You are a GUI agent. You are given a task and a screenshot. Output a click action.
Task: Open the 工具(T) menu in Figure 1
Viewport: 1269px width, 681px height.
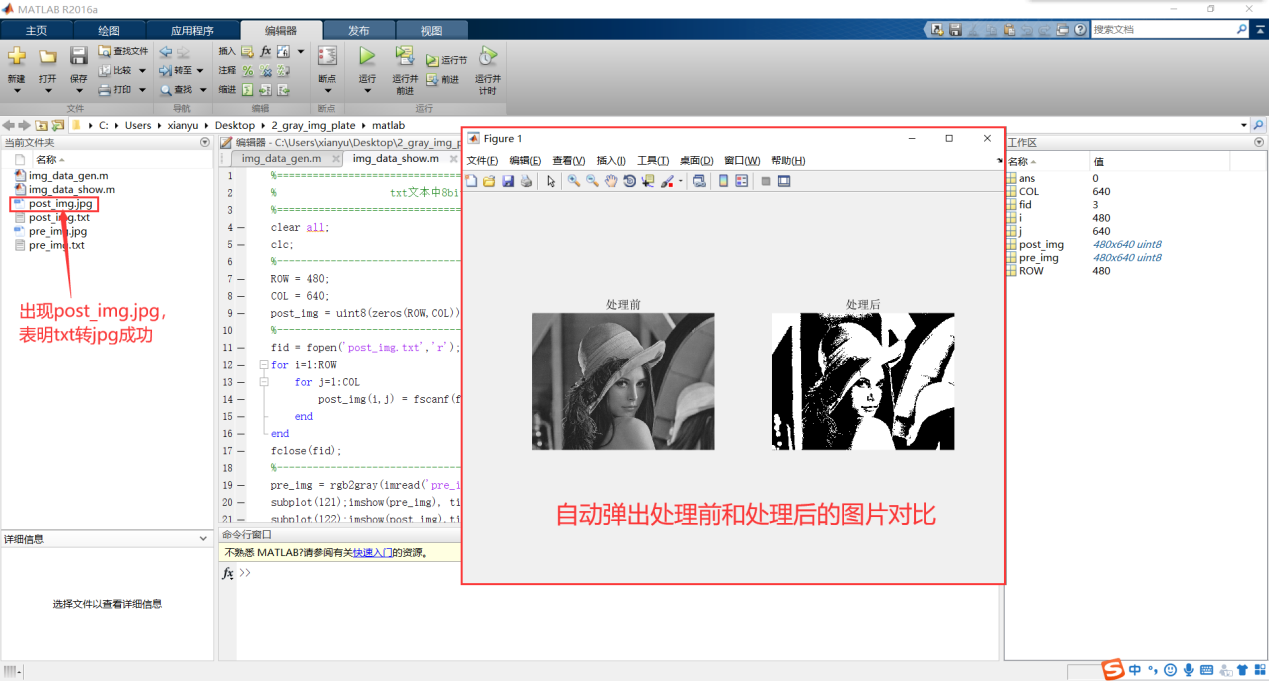click(653, 161)
